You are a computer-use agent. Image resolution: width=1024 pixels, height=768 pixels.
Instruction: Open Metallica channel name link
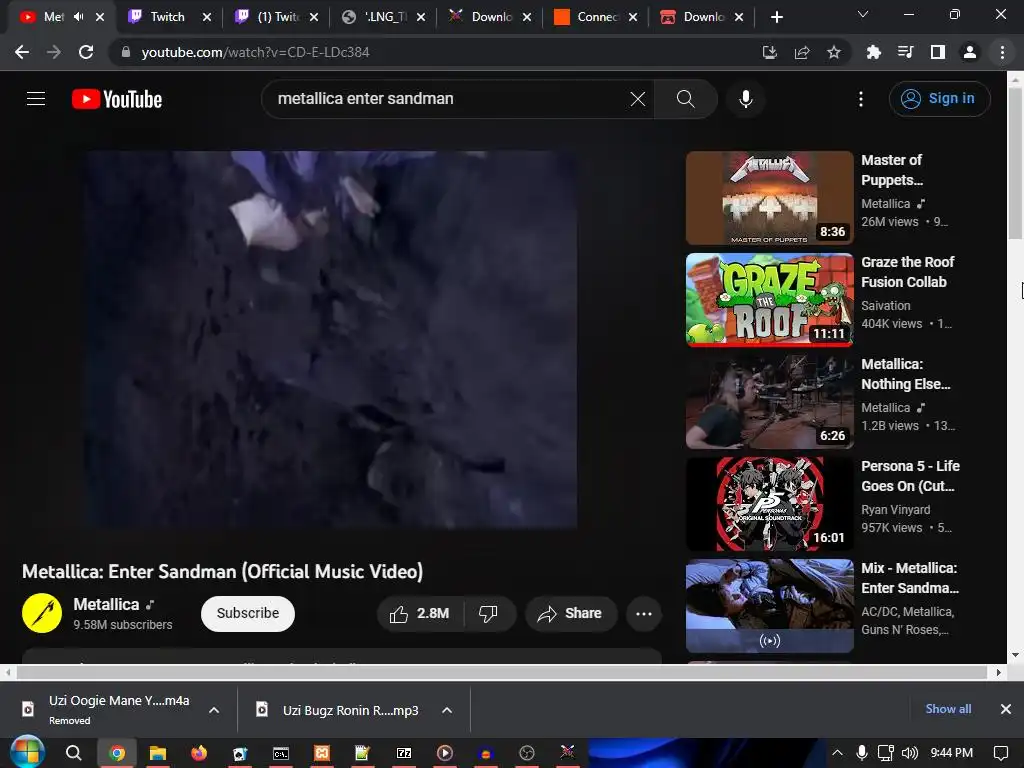tap(106, 604)
